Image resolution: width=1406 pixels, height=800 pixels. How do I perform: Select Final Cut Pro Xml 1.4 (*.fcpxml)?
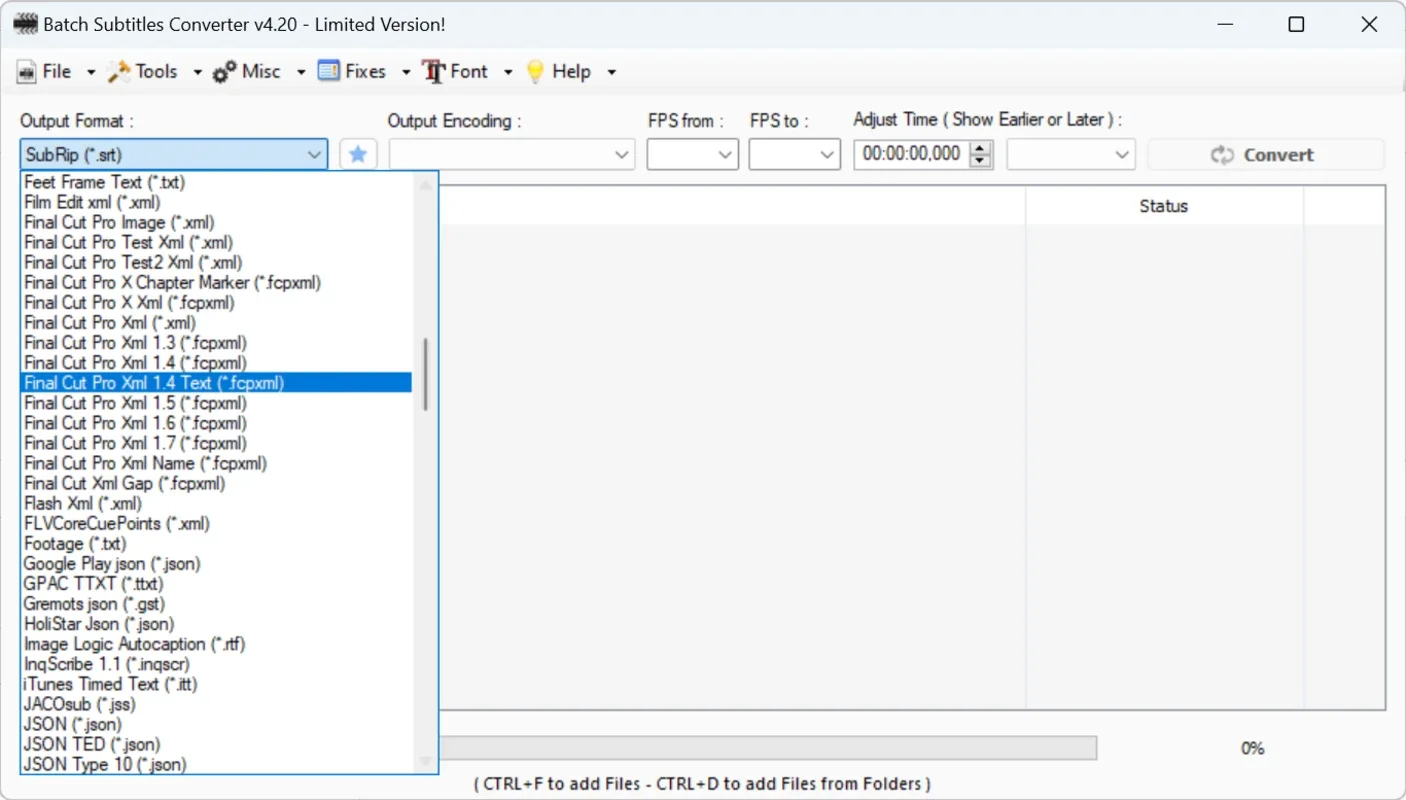[x=217, y=362]
